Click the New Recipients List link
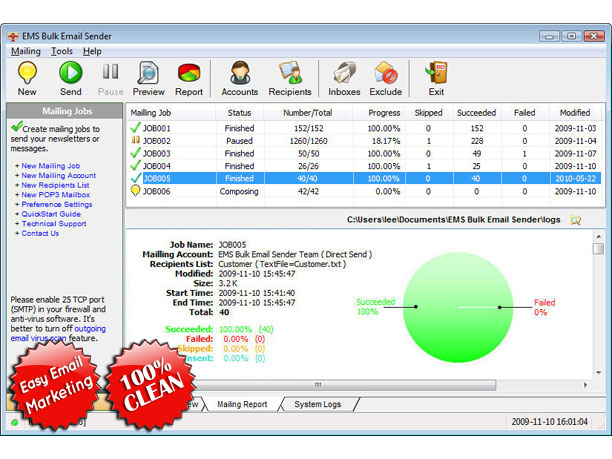The height and width of the screenshot is (459, 612). 55,185
